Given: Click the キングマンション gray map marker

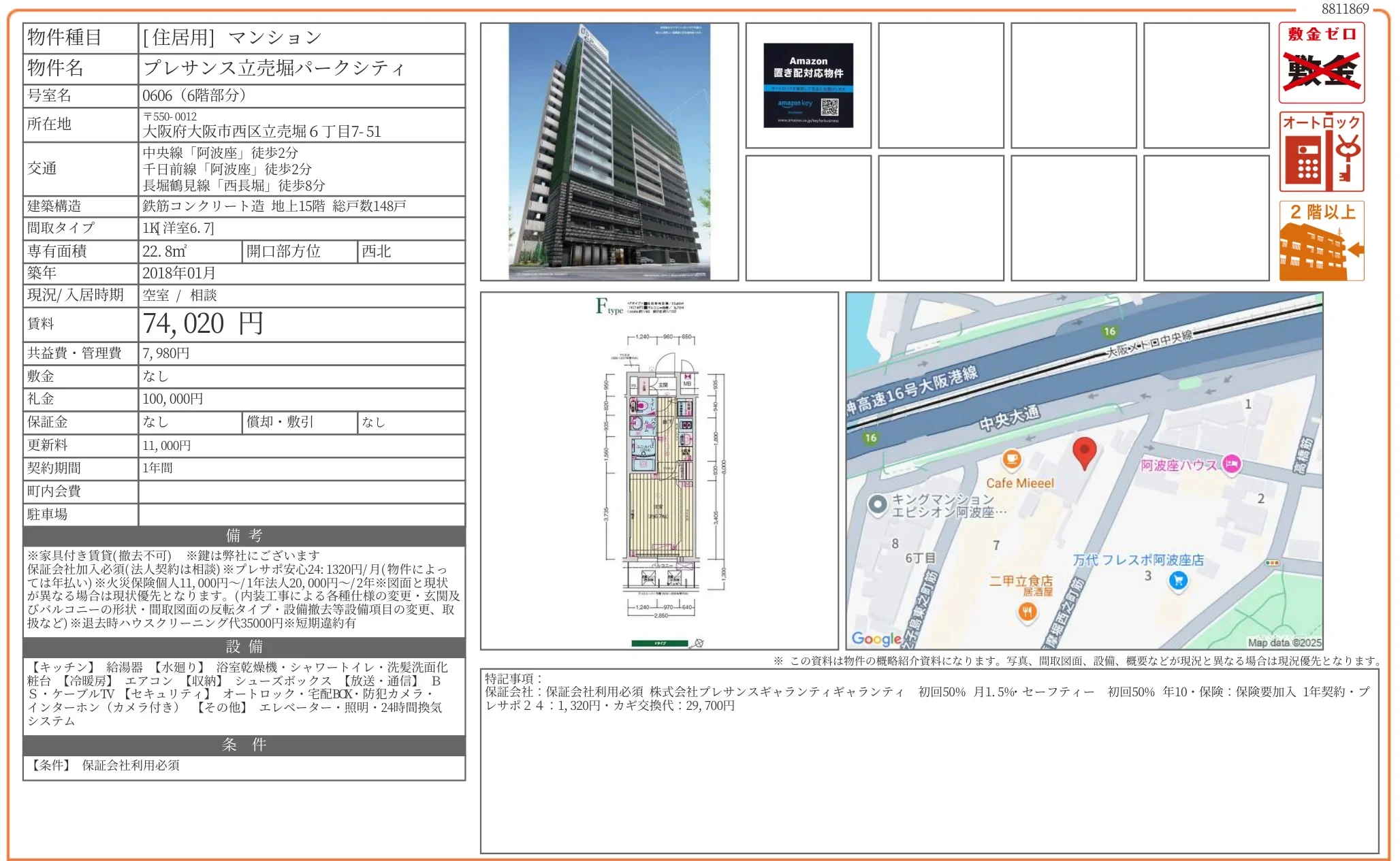Looking at the screenshot, I should (x=877, y=504).
